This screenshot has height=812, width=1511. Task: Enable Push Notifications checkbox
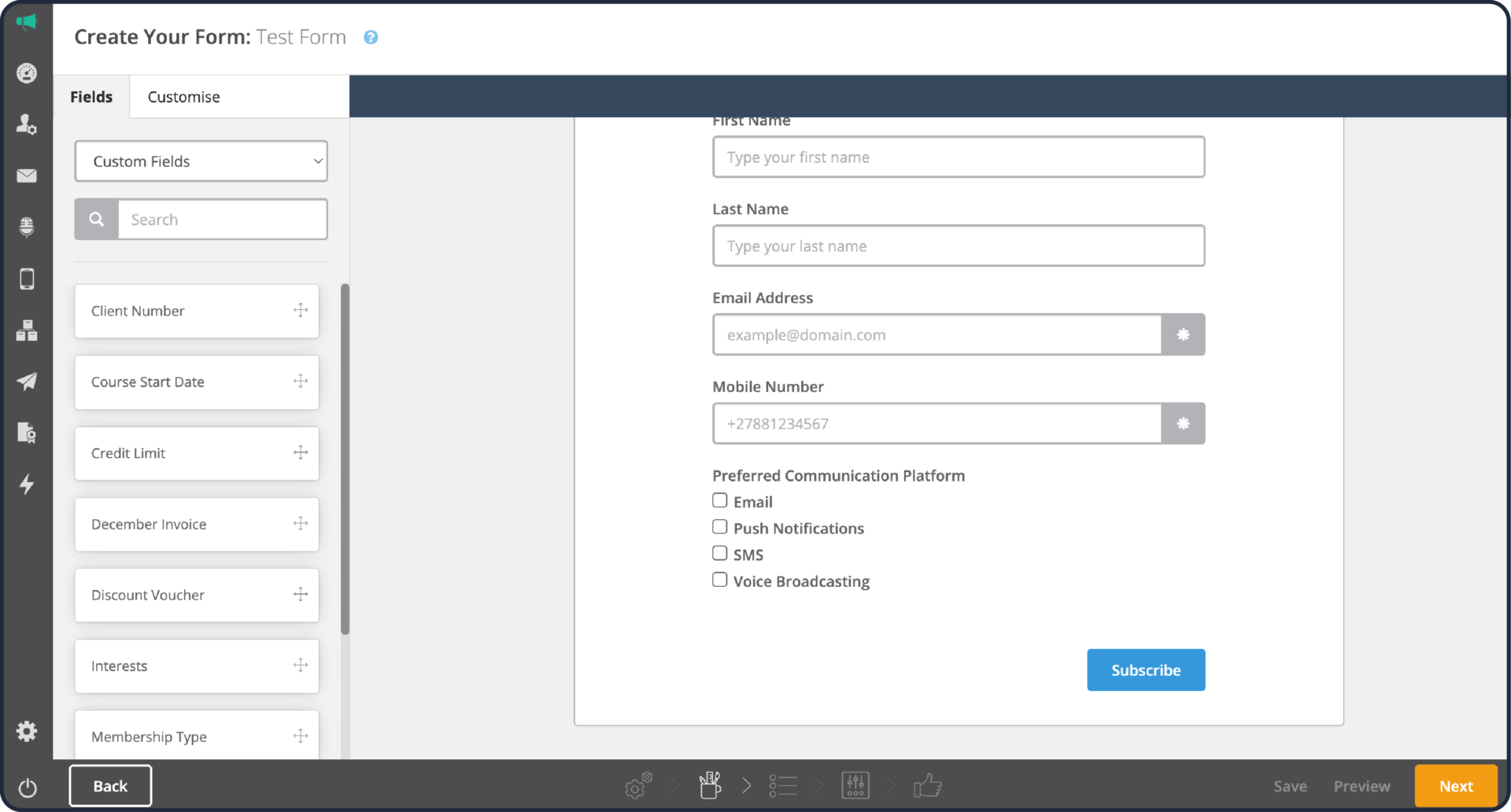point(719,526)
